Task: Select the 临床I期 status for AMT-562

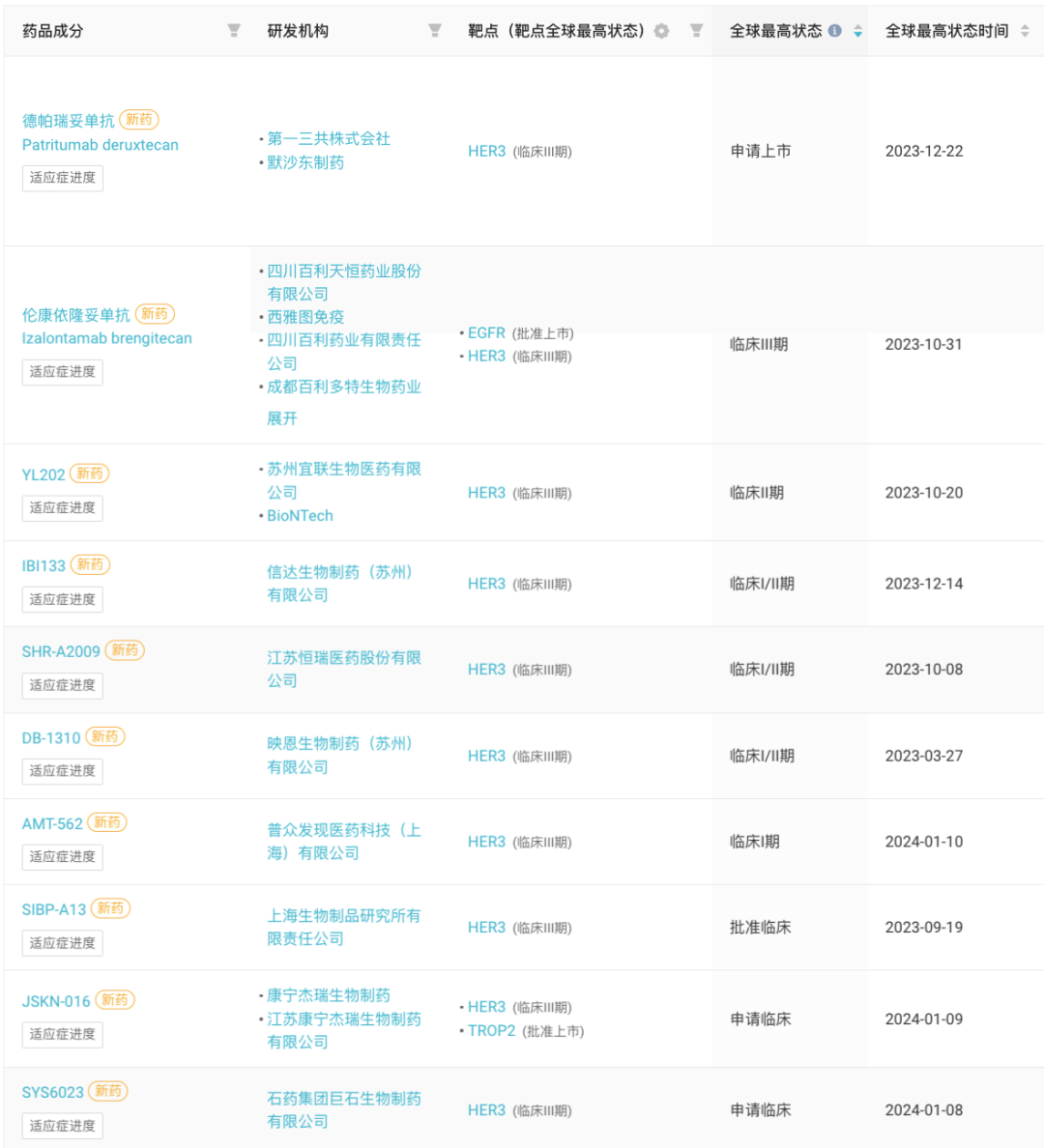Action: point(755,842)
